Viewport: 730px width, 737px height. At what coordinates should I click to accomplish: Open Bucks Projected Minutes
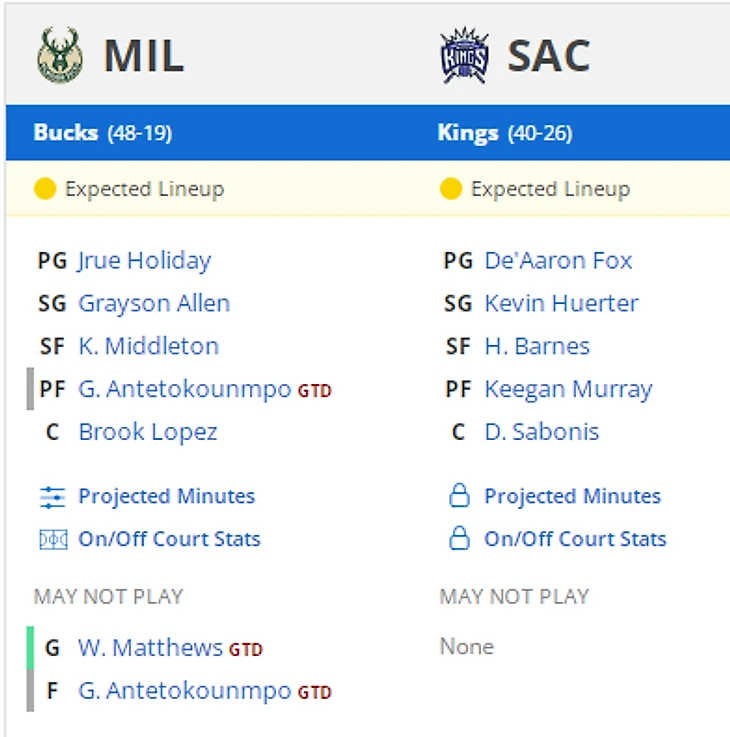[166, 496]
